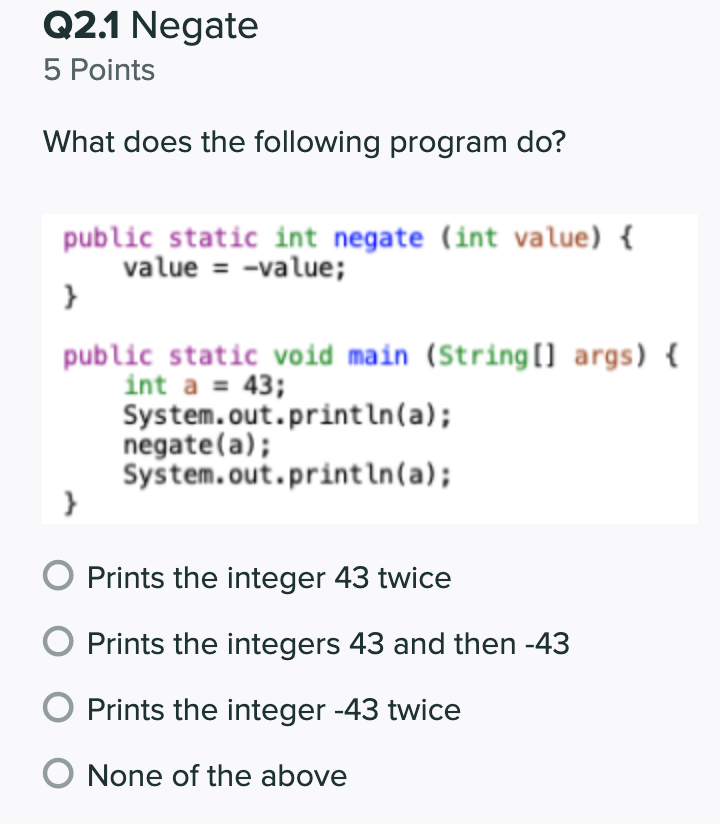Click the answer text 'Prints the integers 43 and then -43'
Screen dimensions: 720x824
pyautogui.click(x=325, y=645)
